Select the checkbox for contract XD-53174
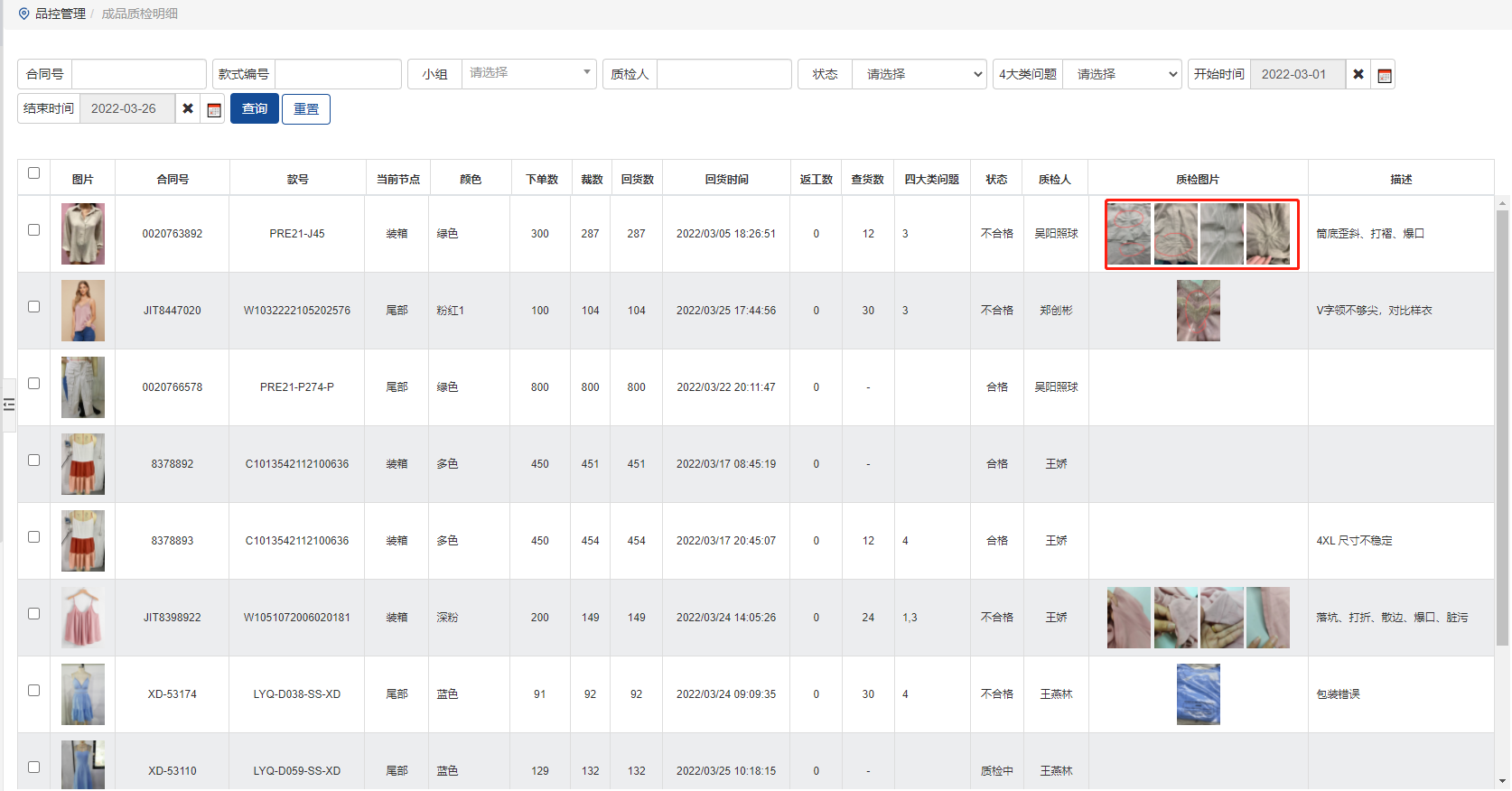This screenshot has height=791, width=1512. 34,691
